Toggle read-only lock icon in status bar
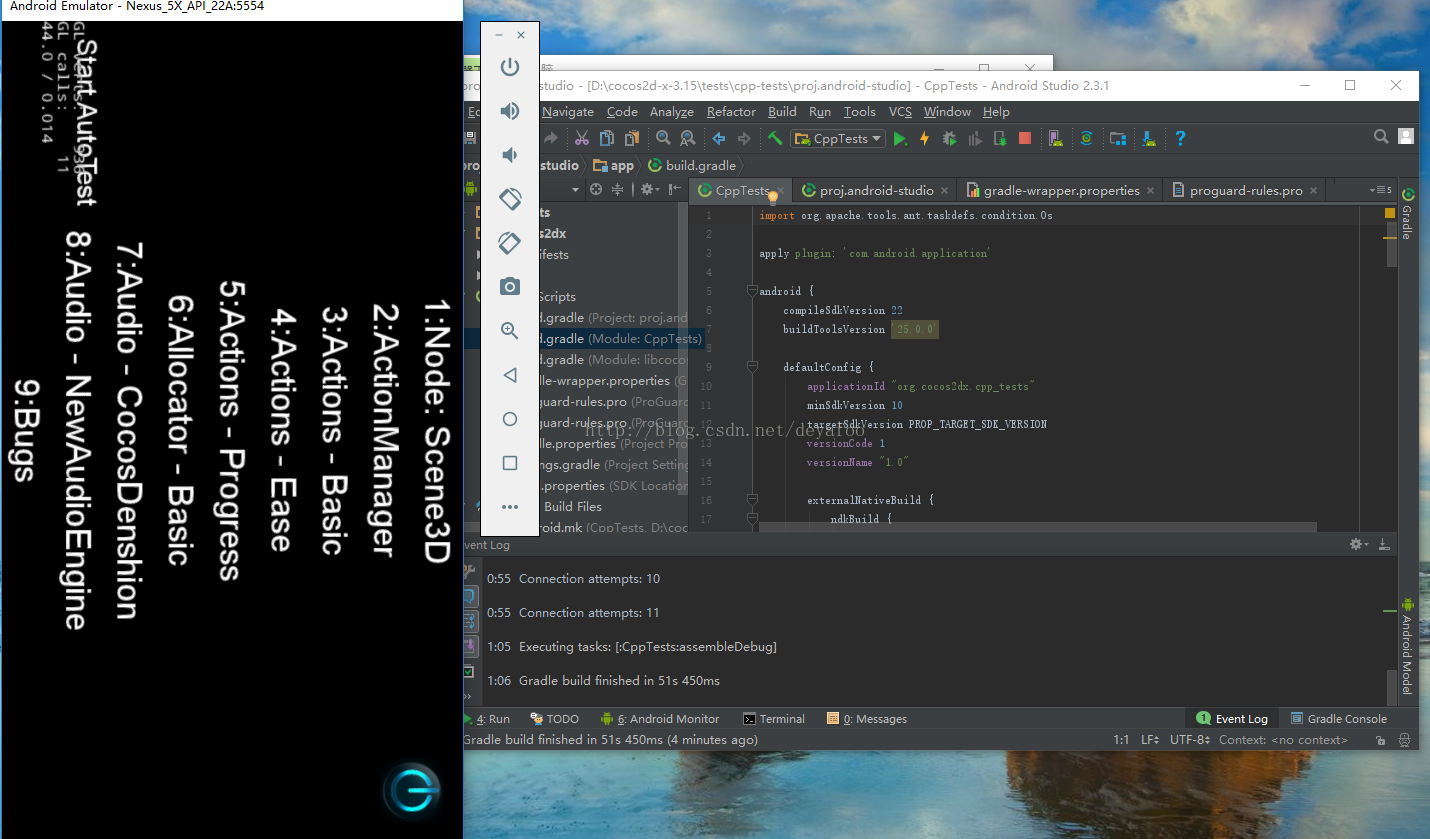This screenshot has height=839, width=1430. [x=1380, y=741]
